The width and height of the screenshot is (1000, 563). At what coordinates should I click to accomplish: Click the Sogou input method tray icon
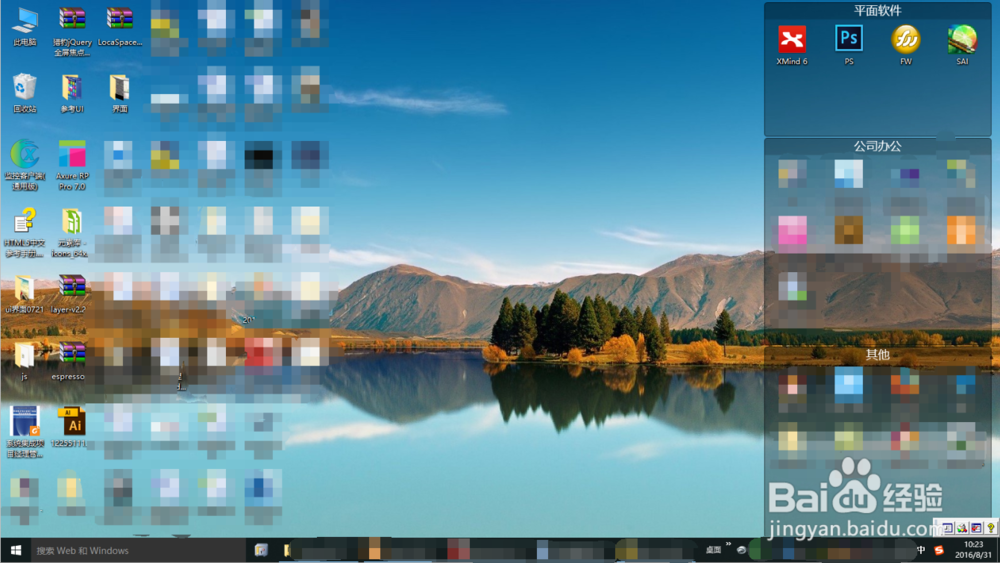939,550
